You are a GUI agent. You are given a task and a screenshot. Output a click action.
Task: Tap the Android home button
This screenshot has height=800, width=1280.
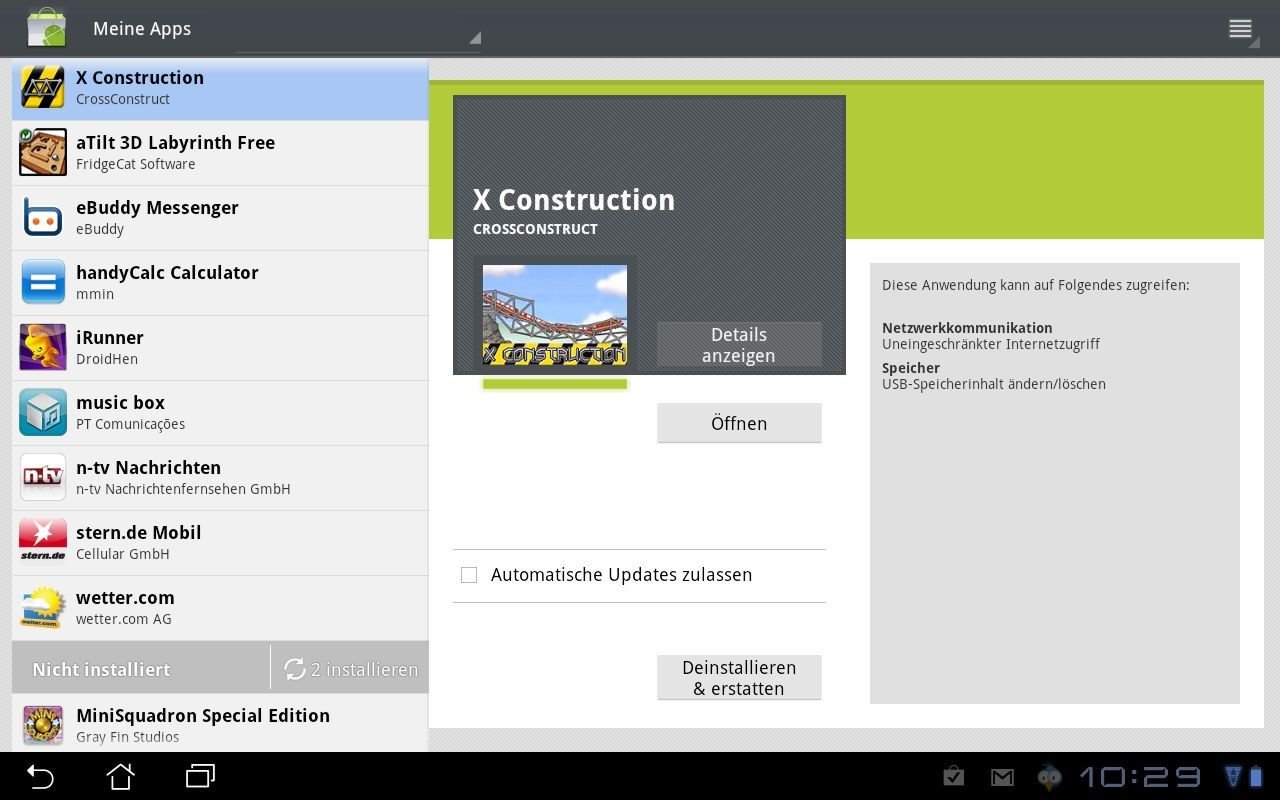tap(121, 776)
